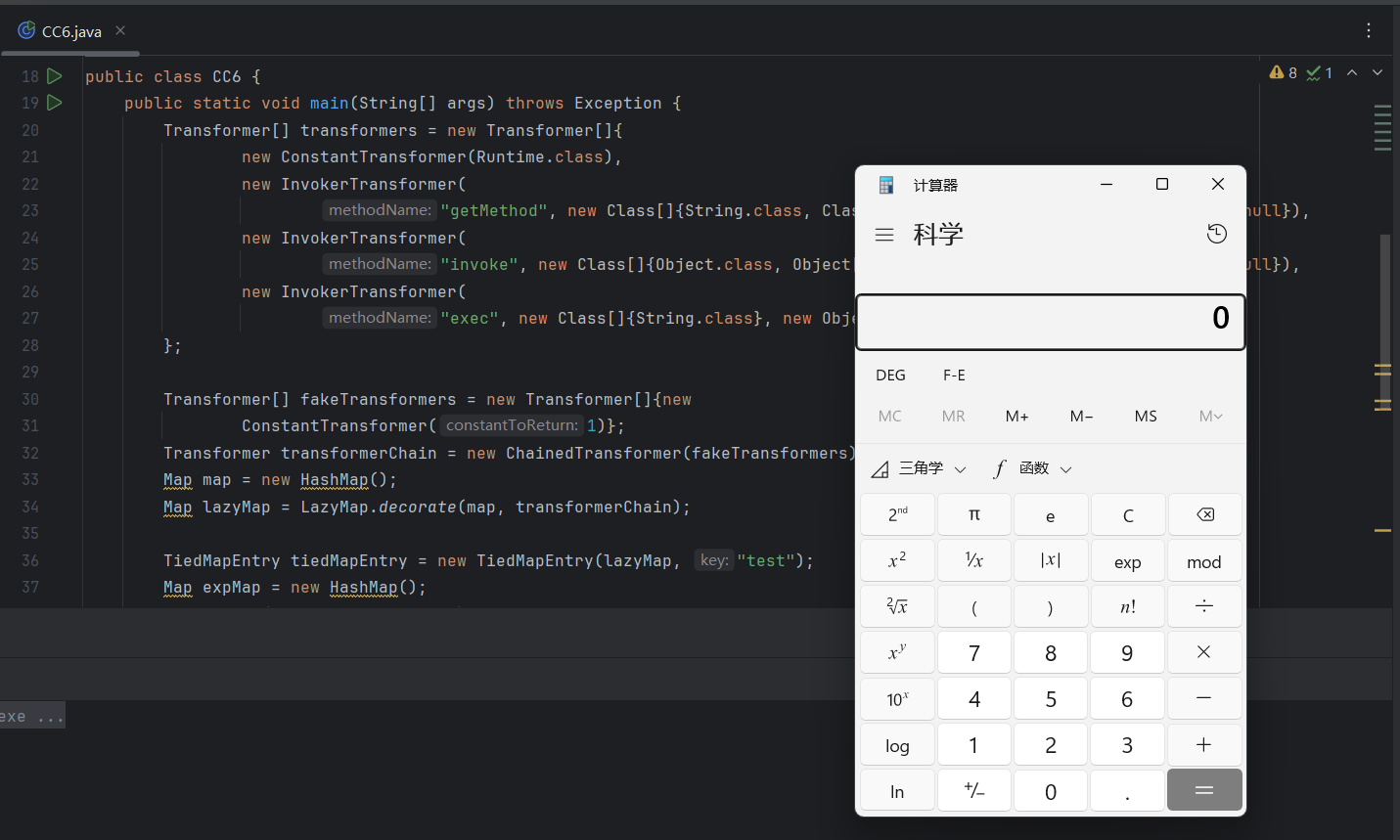
Task: Click the square root key
Action: tap(898, 606)
